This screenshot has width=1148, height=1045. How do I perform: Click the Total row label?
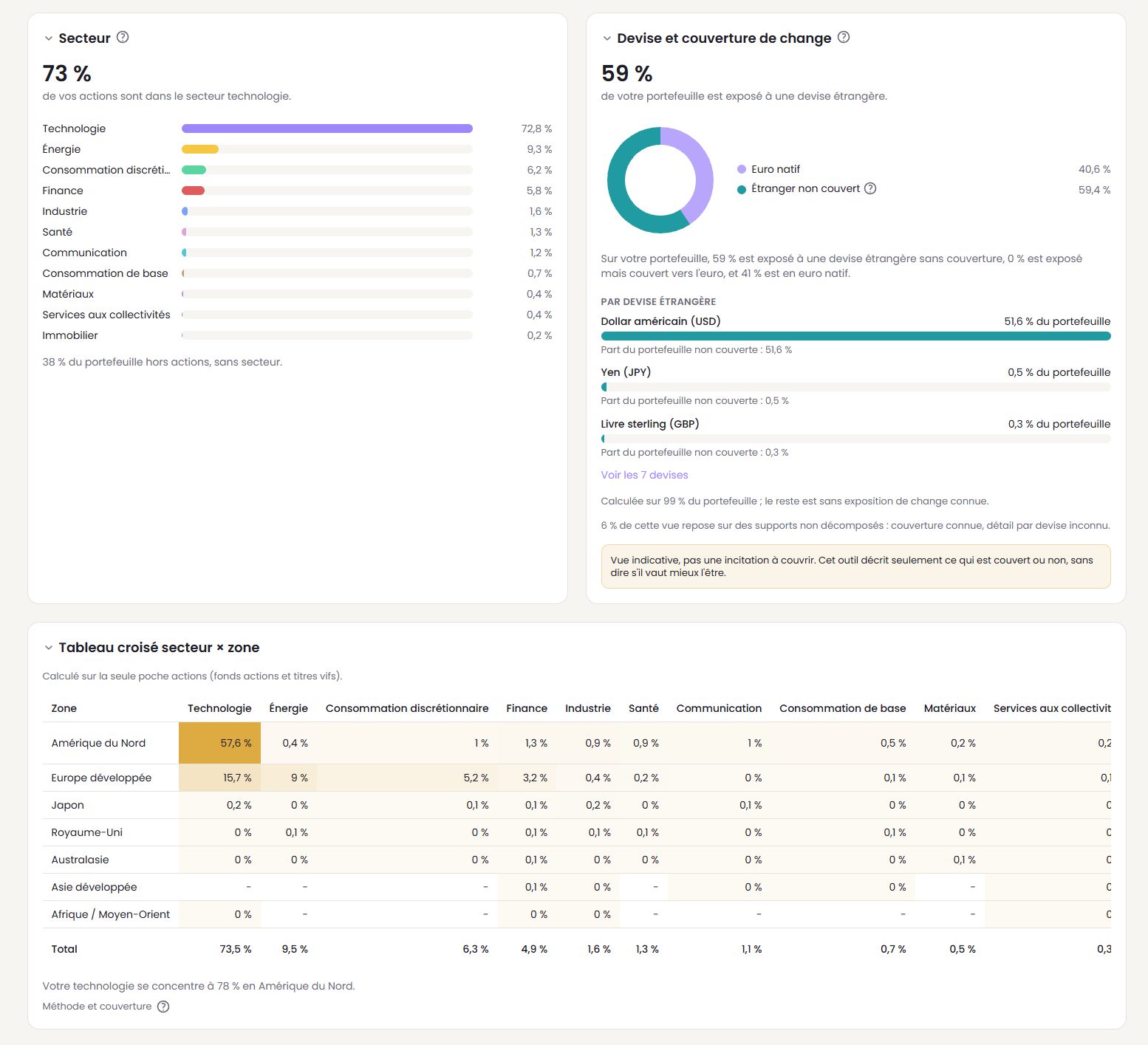pyautogui.click(x=64, y=949)
